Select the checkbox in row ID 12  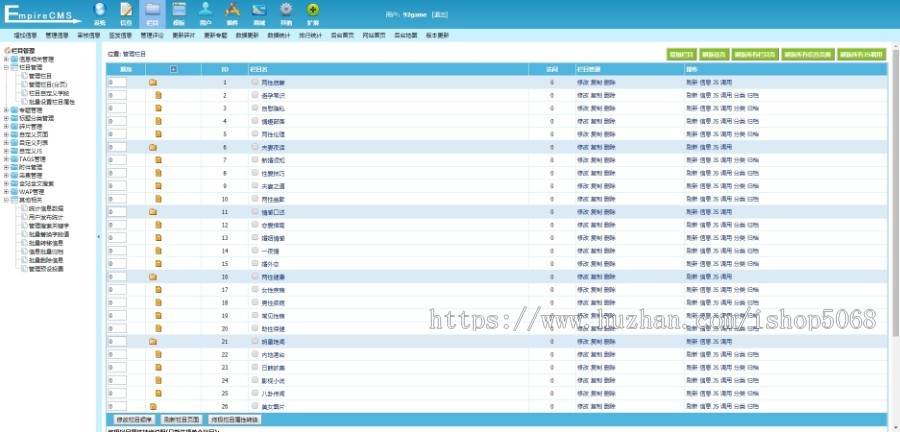(255, 225)
